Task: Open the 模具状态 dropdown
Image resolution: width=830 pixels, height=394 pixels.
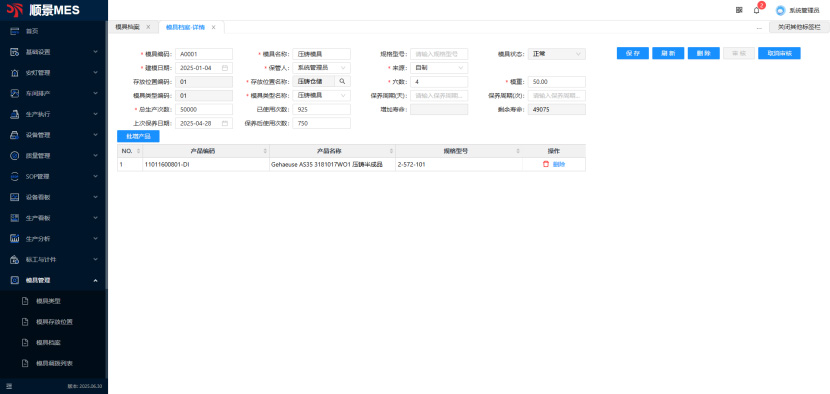Action: coord(556,54)
